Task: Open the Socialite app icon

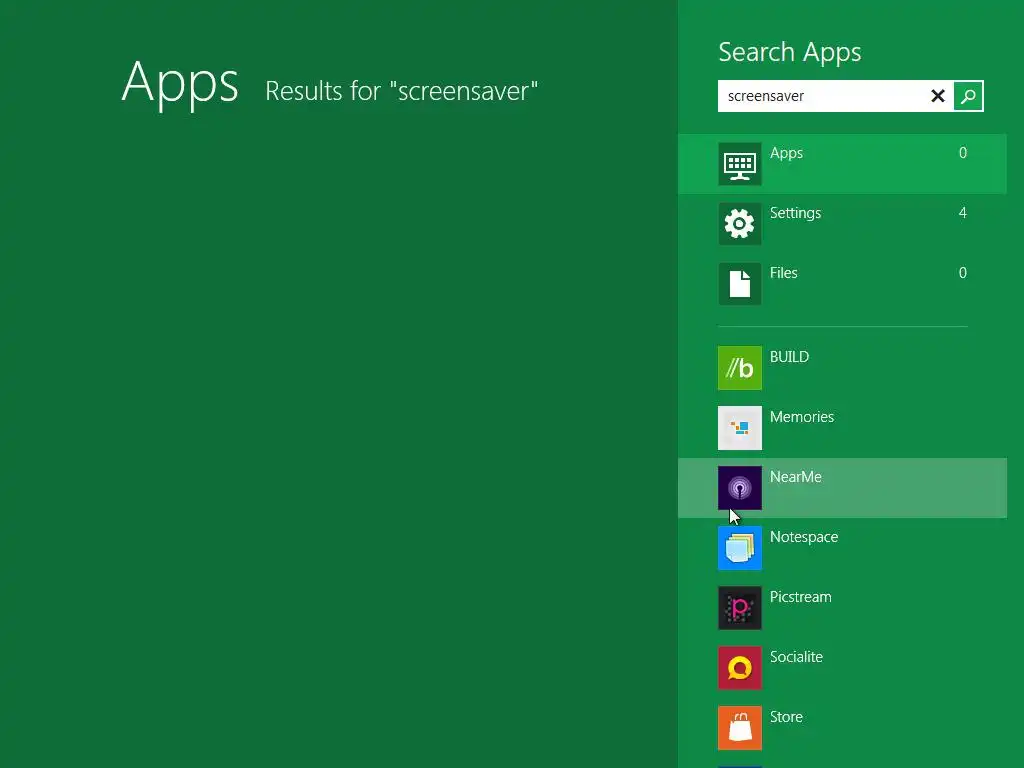Action: tap(739, 668)
